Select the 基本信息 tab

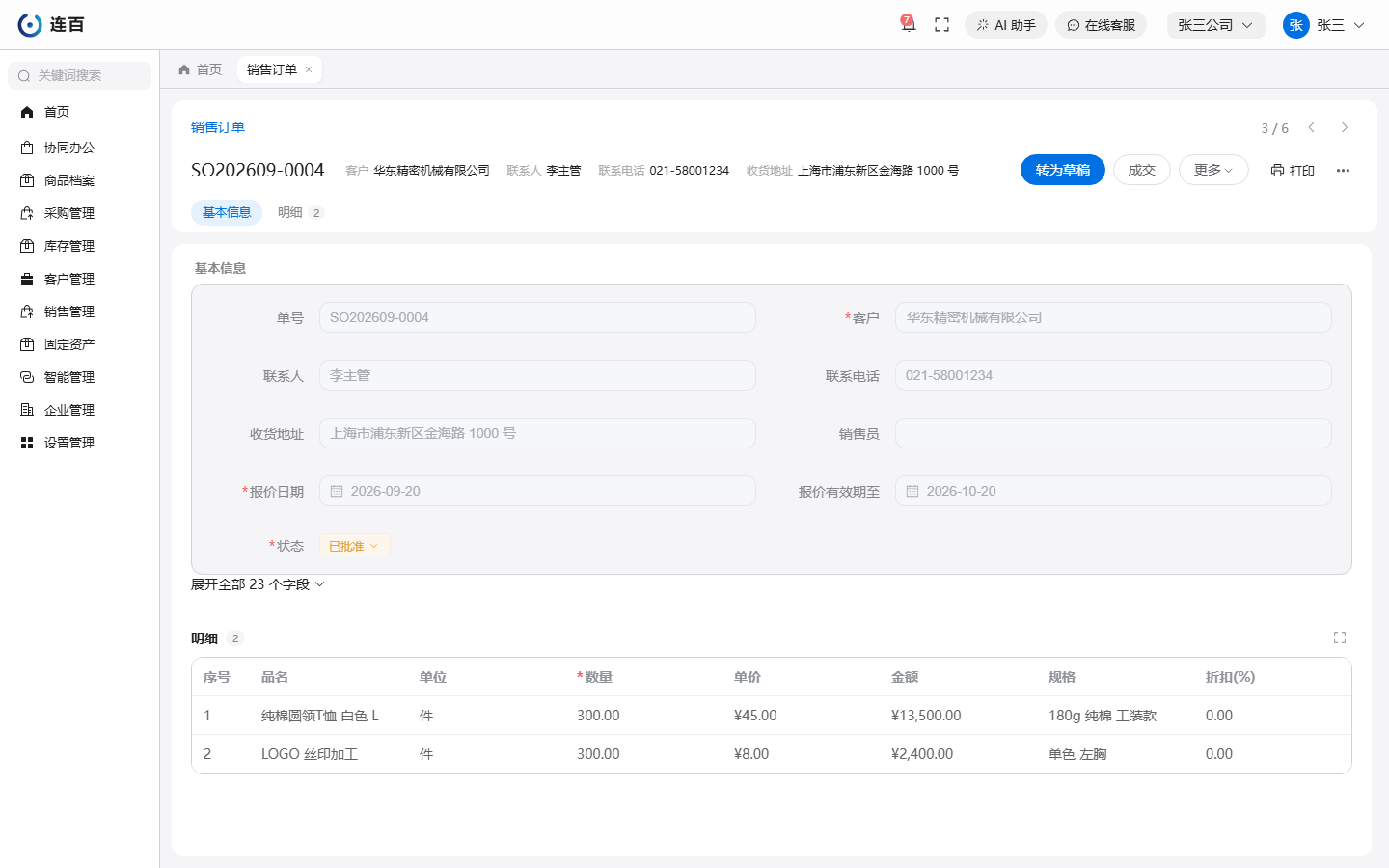[227, 212]
